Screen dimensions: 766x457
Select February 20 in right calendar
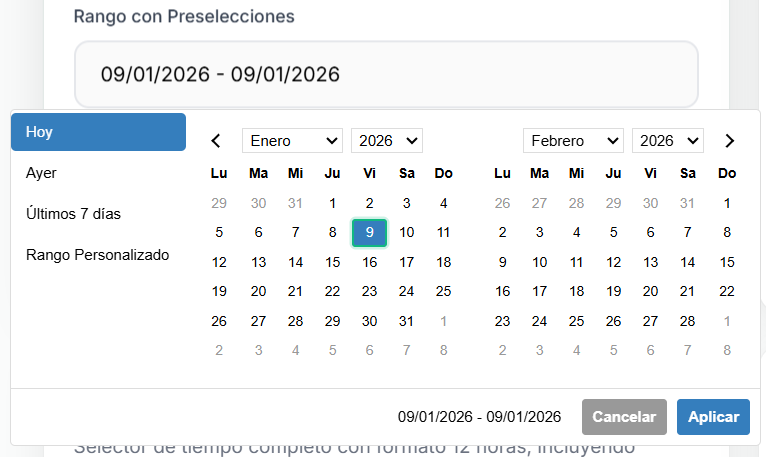[x=651, y=291]
